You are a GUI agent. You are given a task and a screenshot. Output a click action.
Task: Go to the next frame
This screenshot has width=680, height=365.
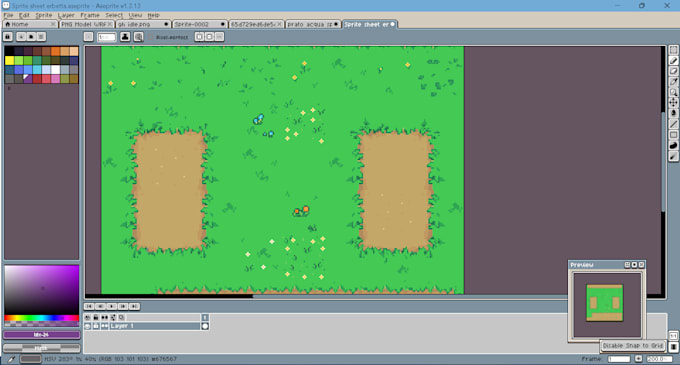[123, 306]
